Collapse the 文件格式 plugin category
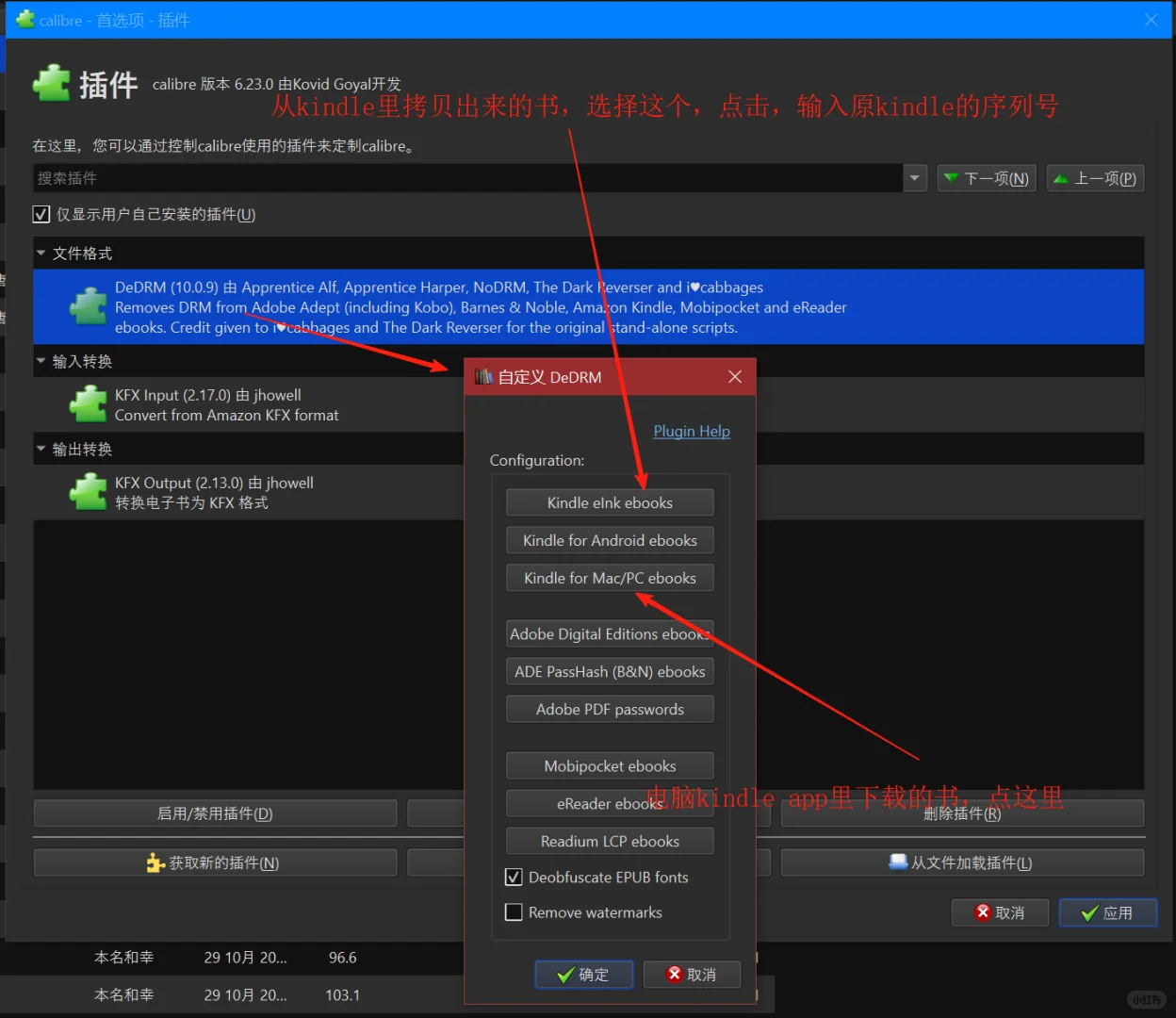This screenshot has width=1176, height=1018. click(41, 253)
